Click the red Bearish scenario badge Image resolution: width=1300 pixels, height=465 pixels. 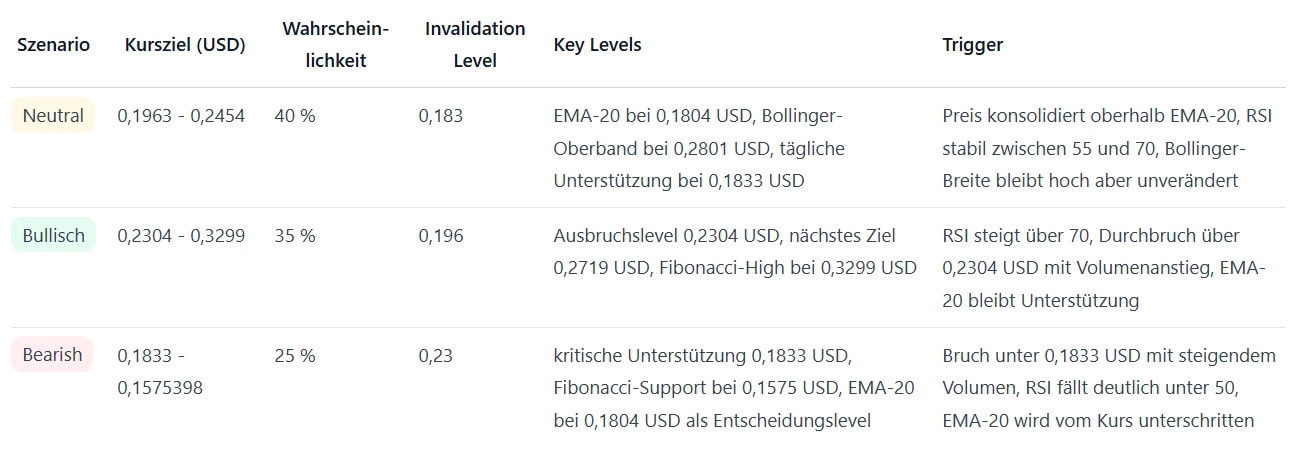(52, 356)
